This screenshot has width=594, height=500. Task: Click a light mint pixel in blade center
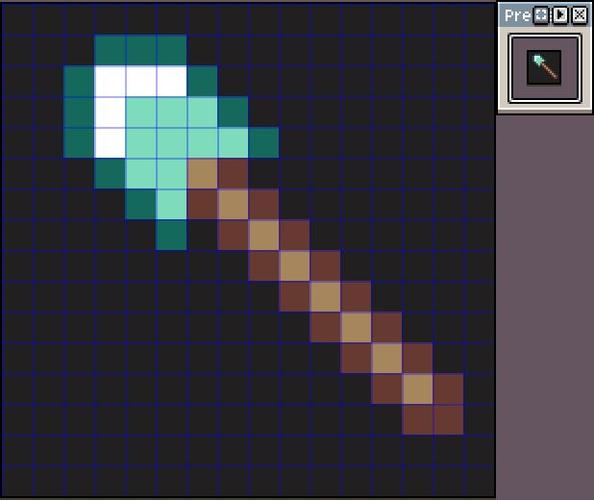(172, 143)
